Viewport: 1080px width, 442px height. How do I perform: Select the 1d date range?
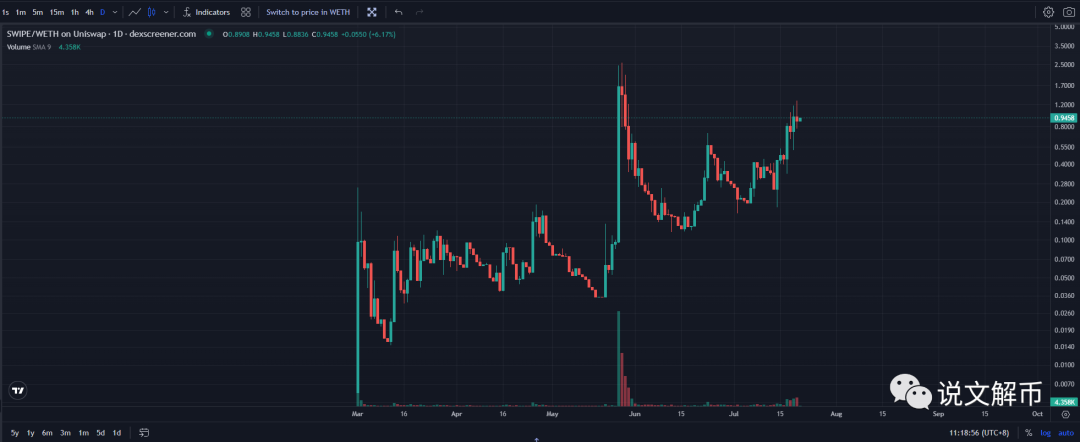pos(117,433)
